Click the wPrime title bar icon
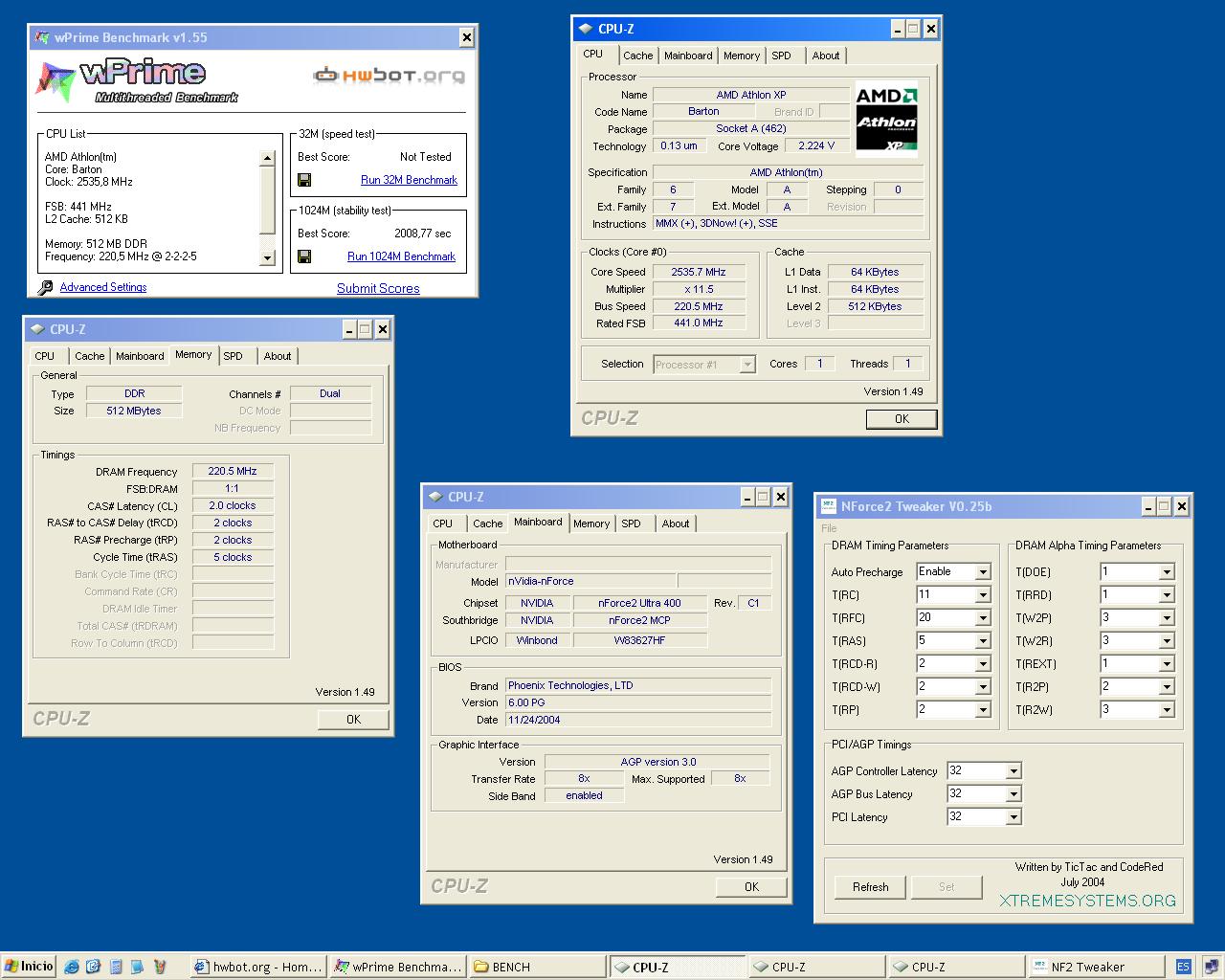 click(42, 37)
